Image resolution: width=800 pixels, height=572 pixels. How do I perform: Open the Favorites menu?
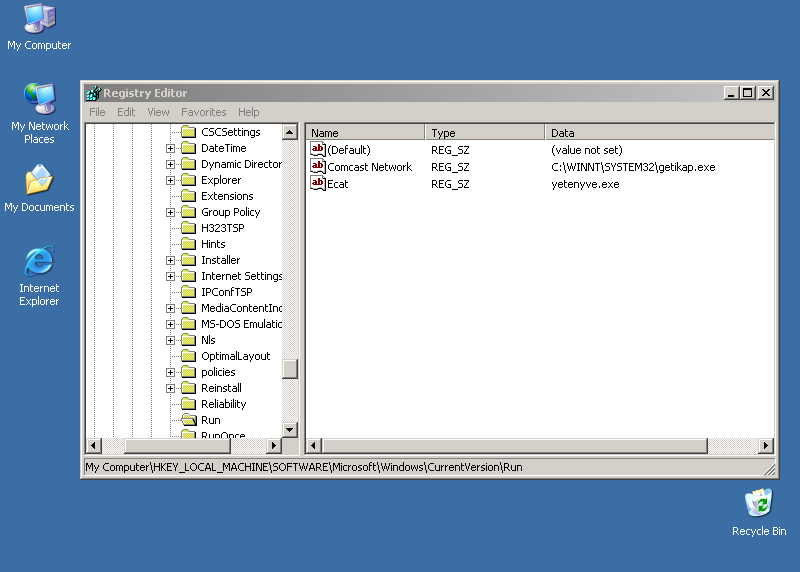[x=204, y=112]
